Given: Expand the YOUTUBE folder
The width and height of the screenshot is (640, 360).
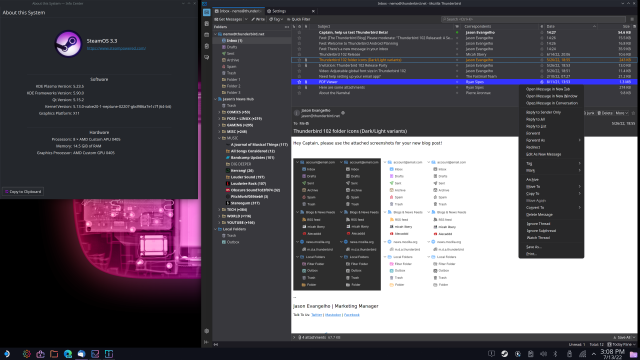Looking at the screenshot, I should pyautogui.click(x=219, y=223).
